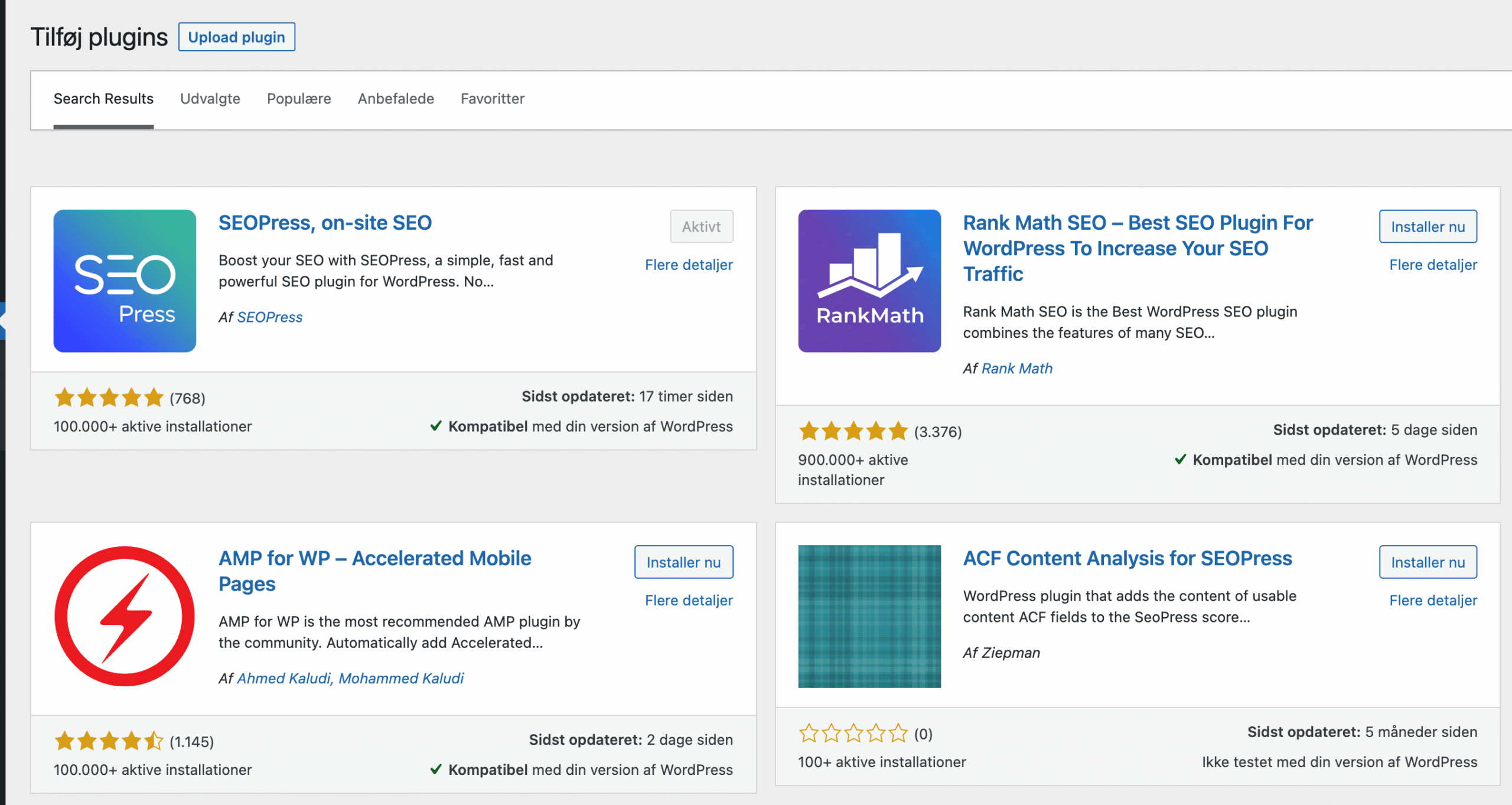The width and height of the screenshot is (1512, 805).
Task: Click the RankMath plugin logo icon
Action: [869, 281]
